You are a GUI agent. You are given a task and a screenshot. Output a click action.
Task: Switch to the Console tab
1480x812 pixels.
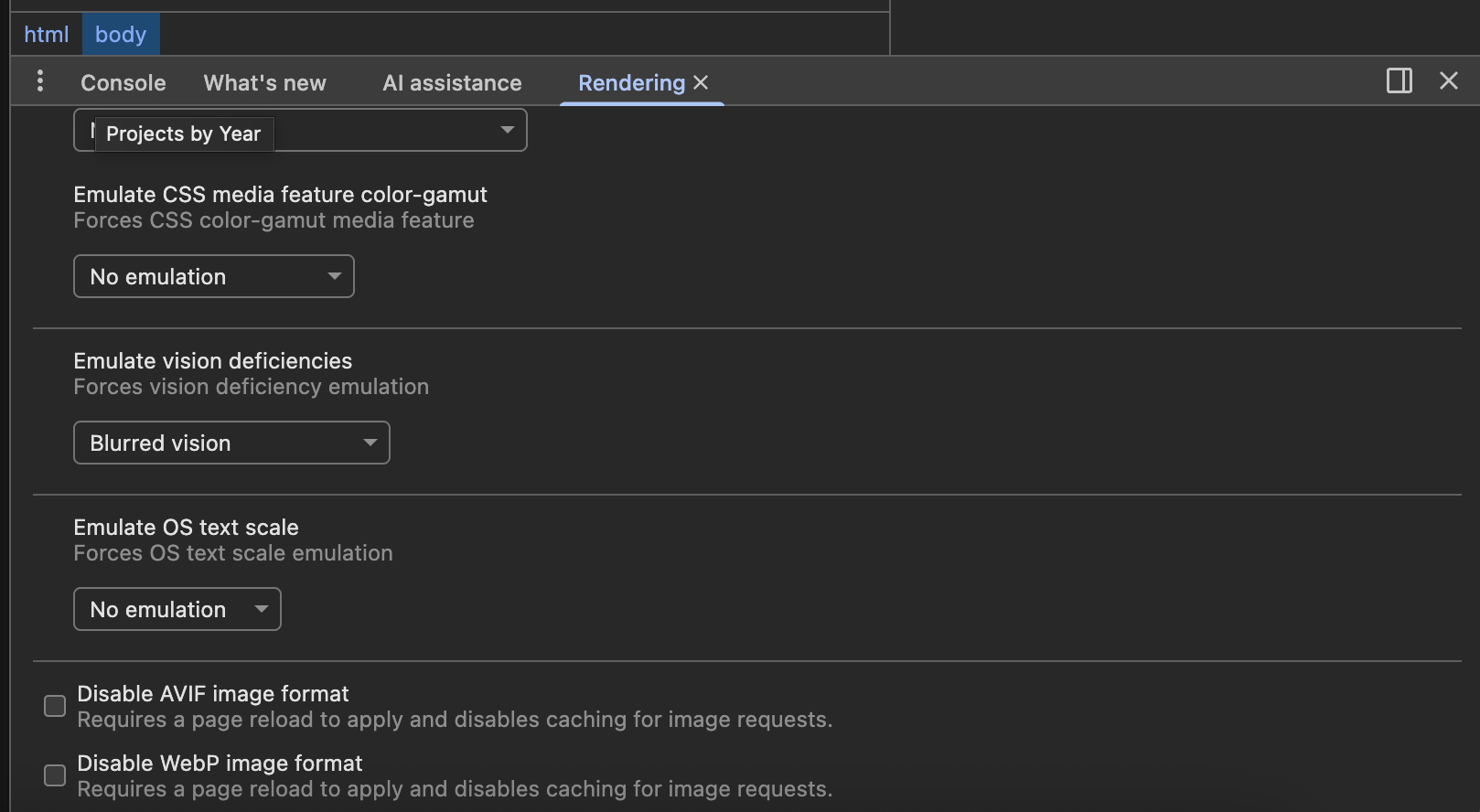point(123,83)
